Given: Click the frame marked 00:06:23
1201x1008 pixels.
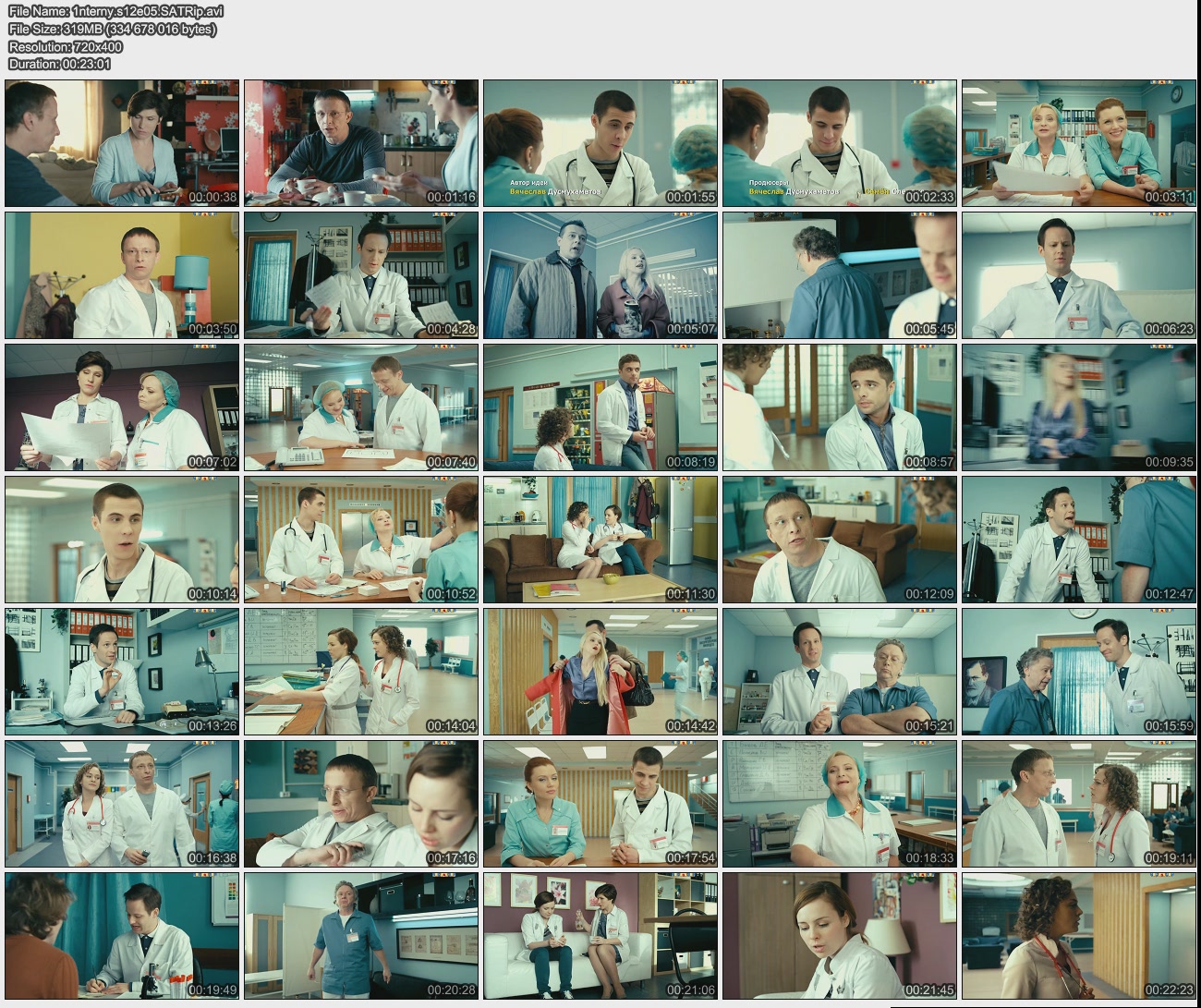Looking at the screenshot, I should pos(1078,275).
